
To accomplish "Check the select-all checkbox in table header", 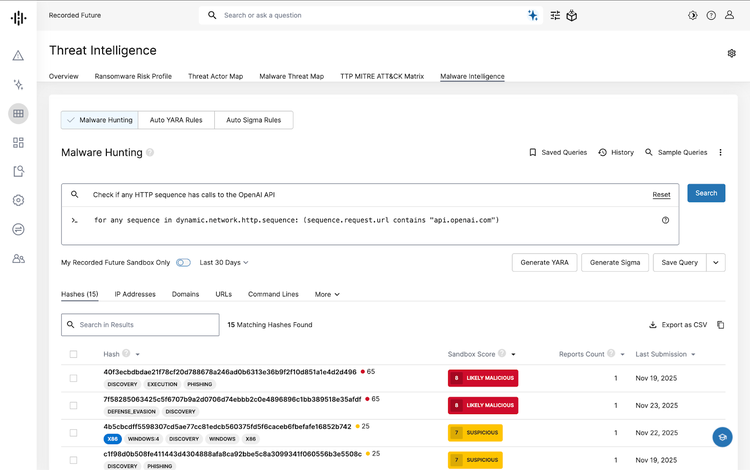I will pyautogui.click(x=74, y=354).
